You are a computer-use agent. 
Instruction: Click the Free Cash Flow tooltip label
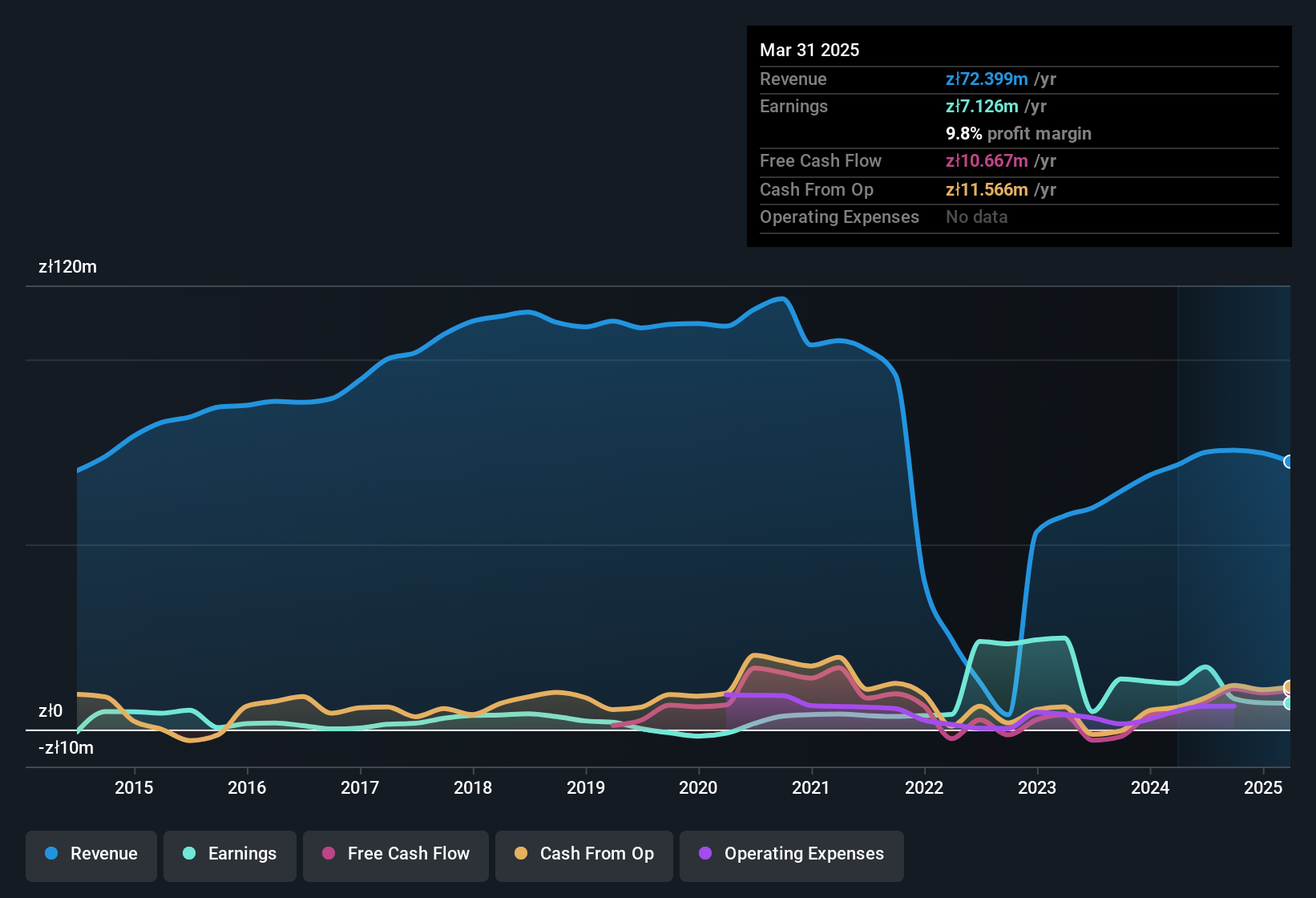pos(821,160)
